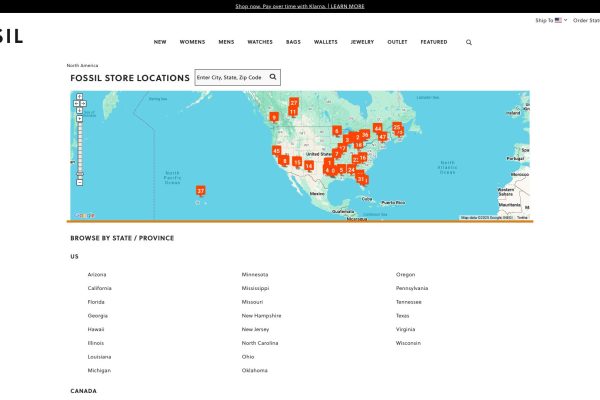
Task: Select the map marker labeled 16
Action: tap(363, 157)
